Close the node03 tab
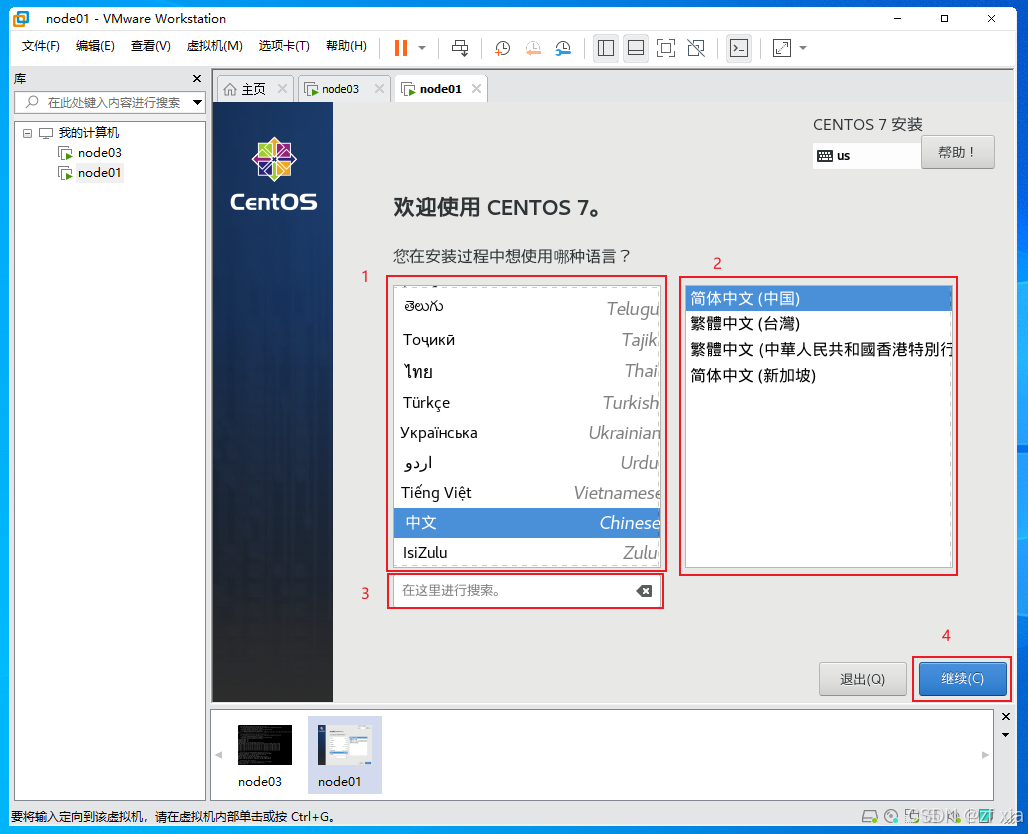This screenshot has height=834, width=1028. coord(379,89)
